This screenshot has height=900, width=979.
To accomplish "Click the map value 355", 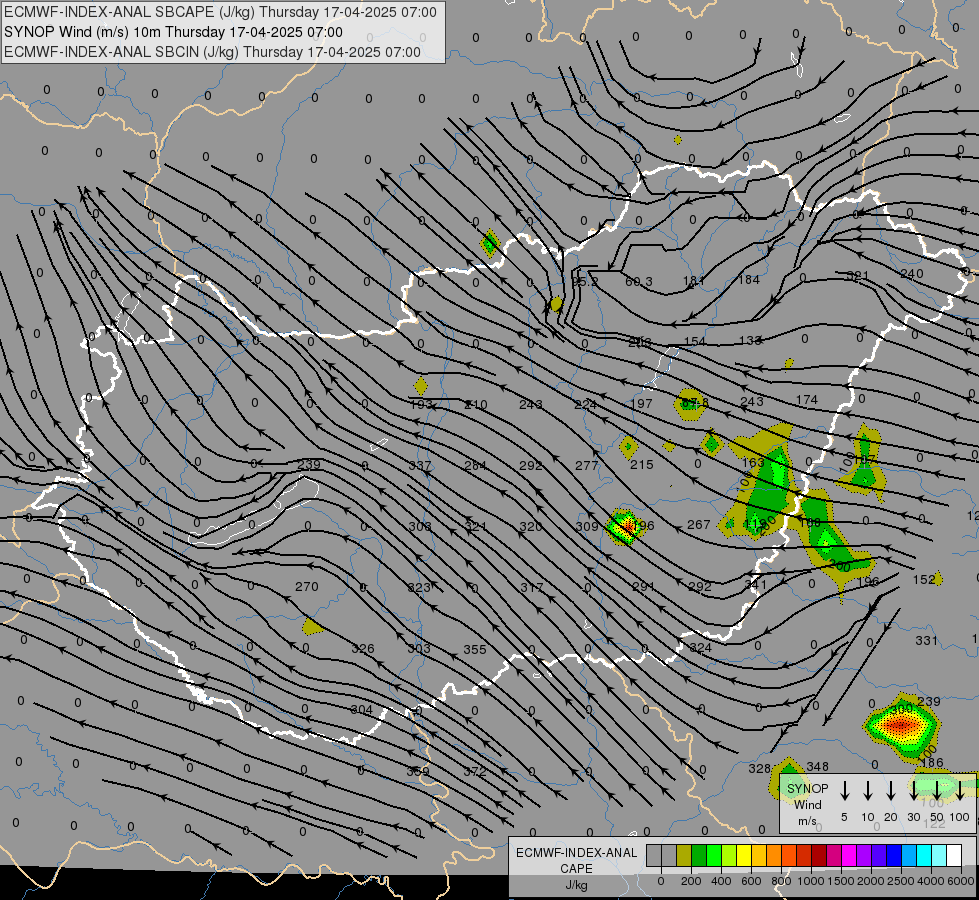I will (x=475, y=650).
